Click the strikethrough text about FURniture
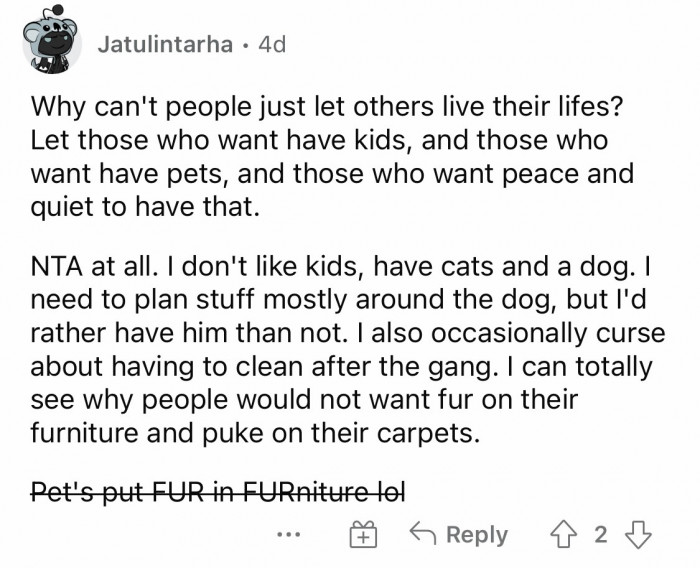 [218, 492]
